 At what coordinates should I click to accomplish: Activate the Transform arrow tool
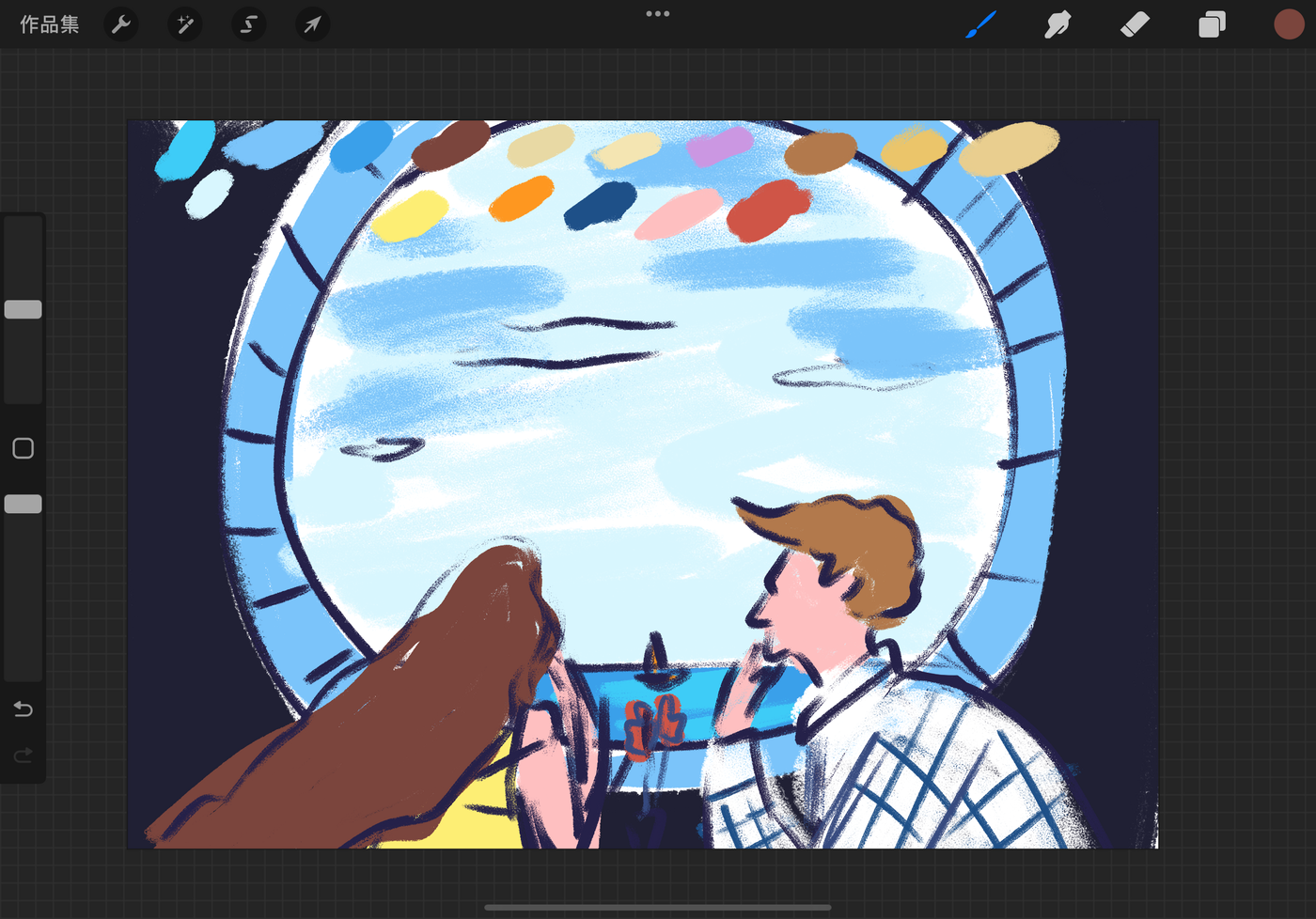click(x=312, y=24)
